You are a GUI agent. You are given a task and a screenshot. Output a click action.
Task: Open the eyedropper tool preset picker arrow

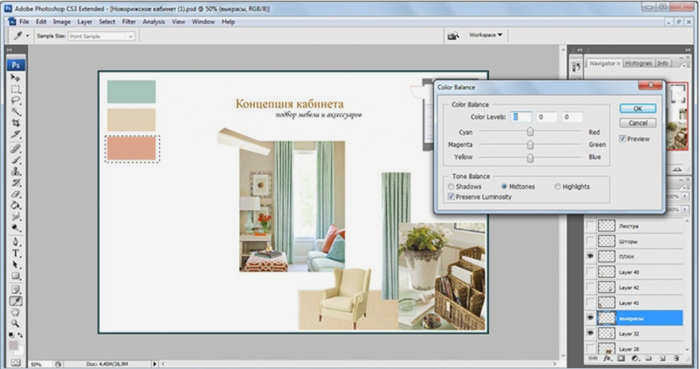pos(28,36)
